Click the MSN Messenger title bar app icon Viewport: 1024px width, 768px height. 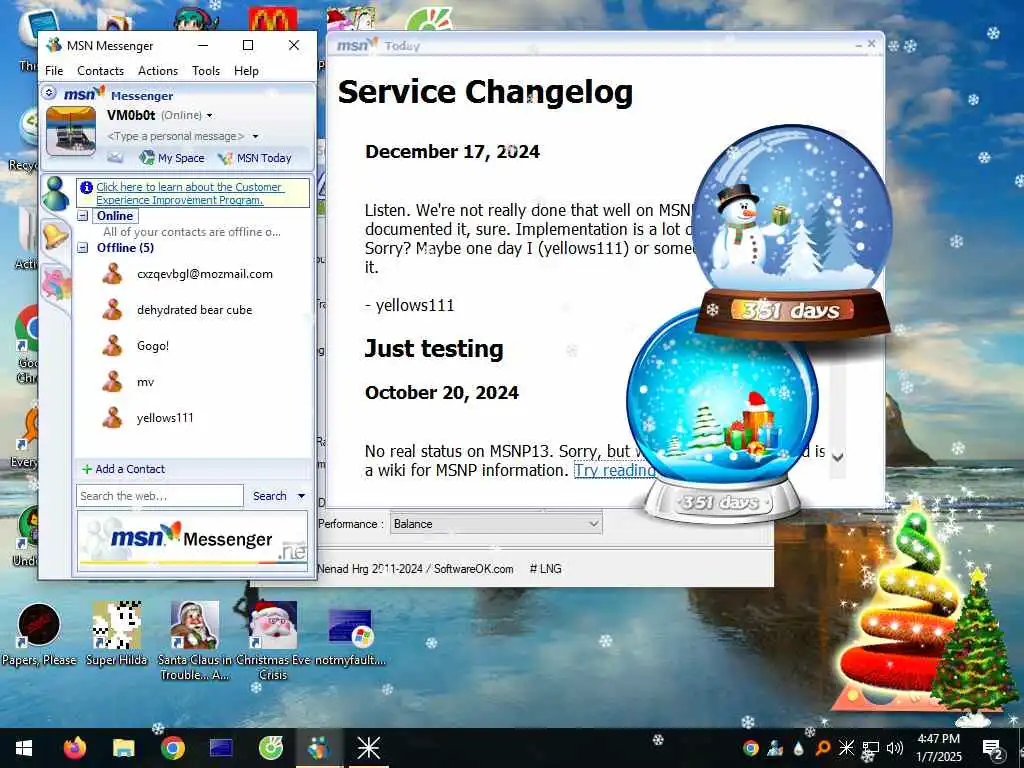pyautogui.click(x=55, y=45)
